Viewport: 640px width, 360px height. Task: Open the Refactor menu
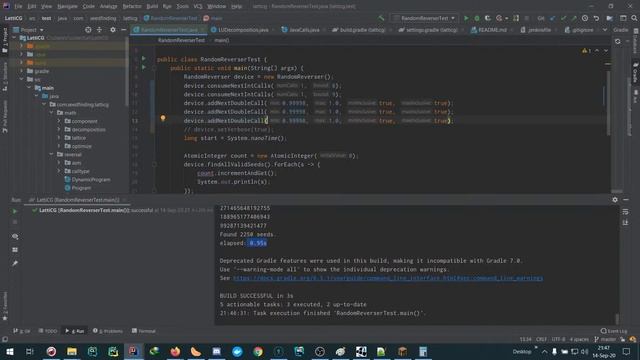tap(132, 7)
